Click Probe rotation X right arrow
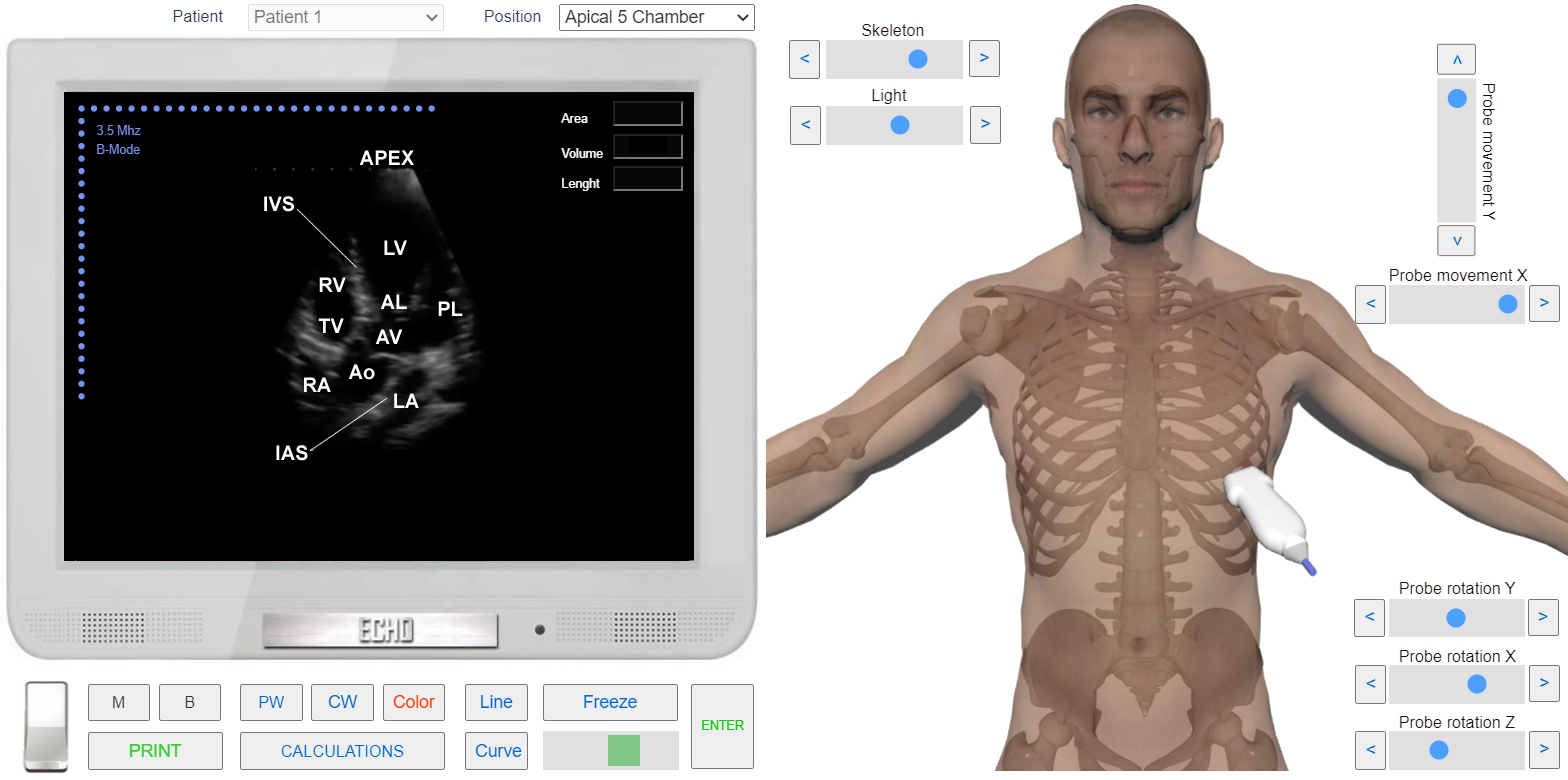1568x780 pixels. coord(1544,684)
